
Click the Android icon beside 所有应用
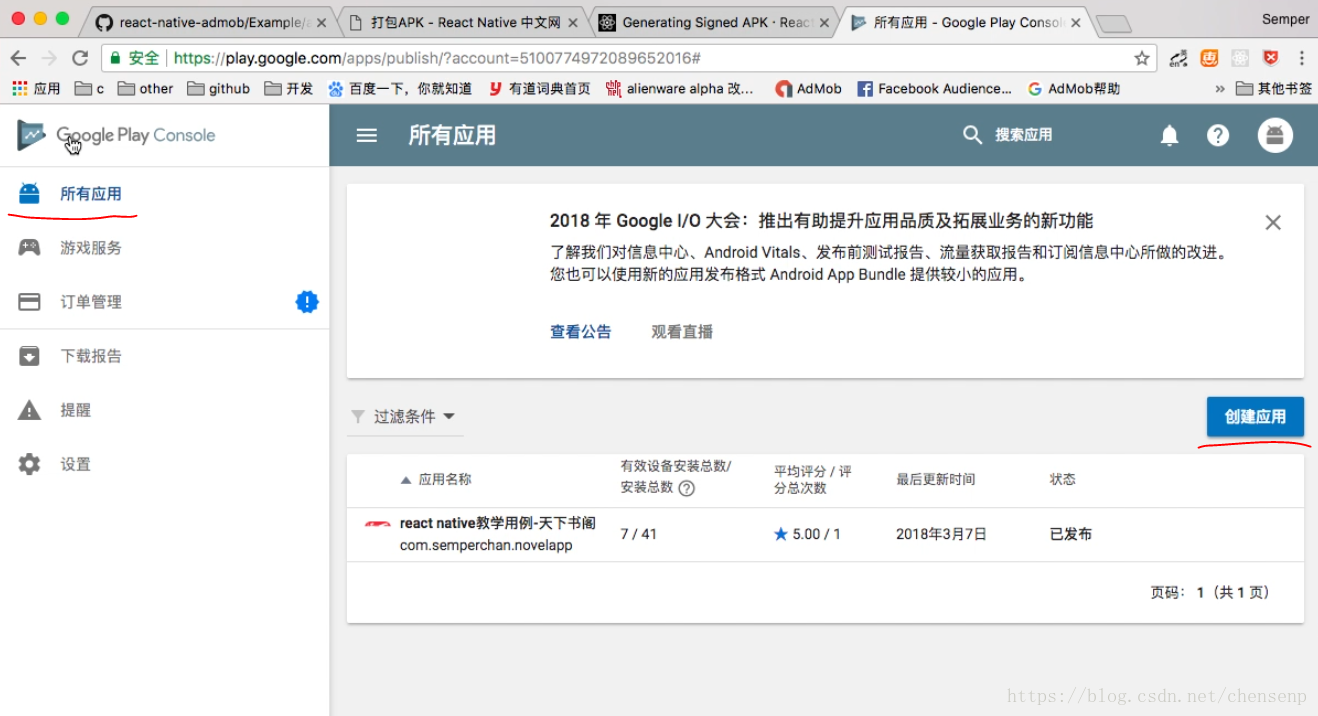click(29, 193)
